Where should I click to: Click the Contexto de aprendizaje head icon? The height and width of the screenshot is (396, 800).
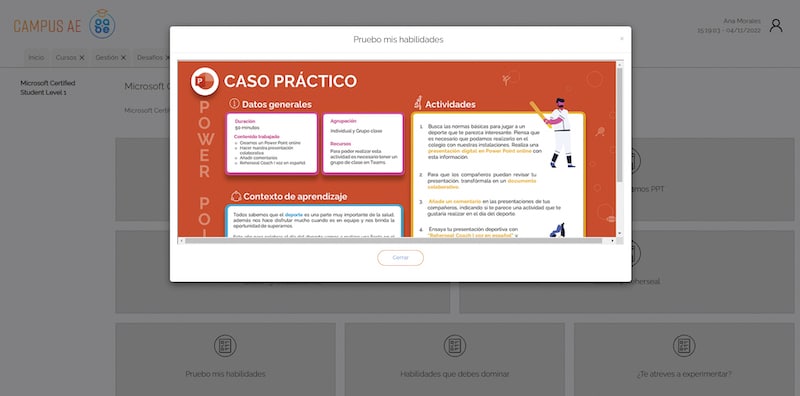point(236,196)
